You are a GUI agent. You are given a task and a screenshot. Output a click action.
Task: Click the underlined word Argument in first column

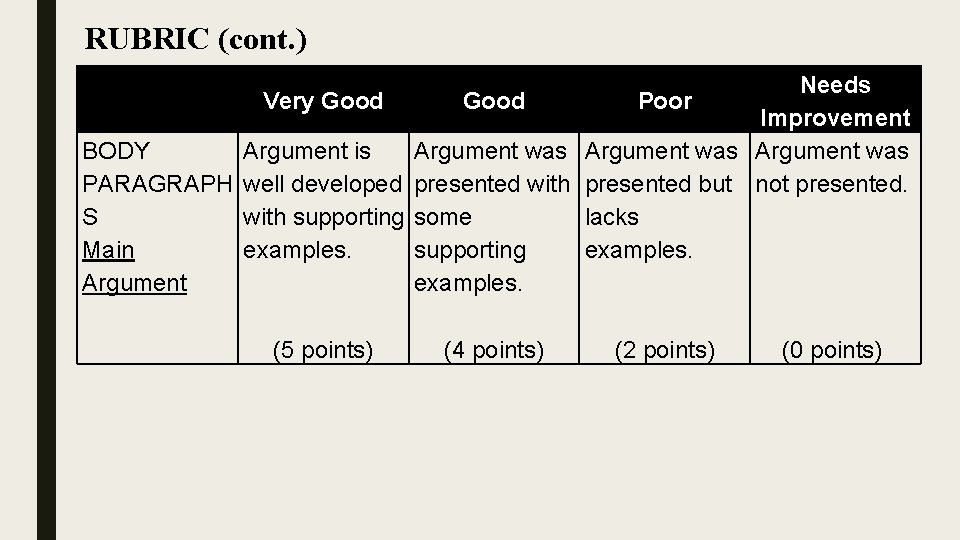[134, 283]
